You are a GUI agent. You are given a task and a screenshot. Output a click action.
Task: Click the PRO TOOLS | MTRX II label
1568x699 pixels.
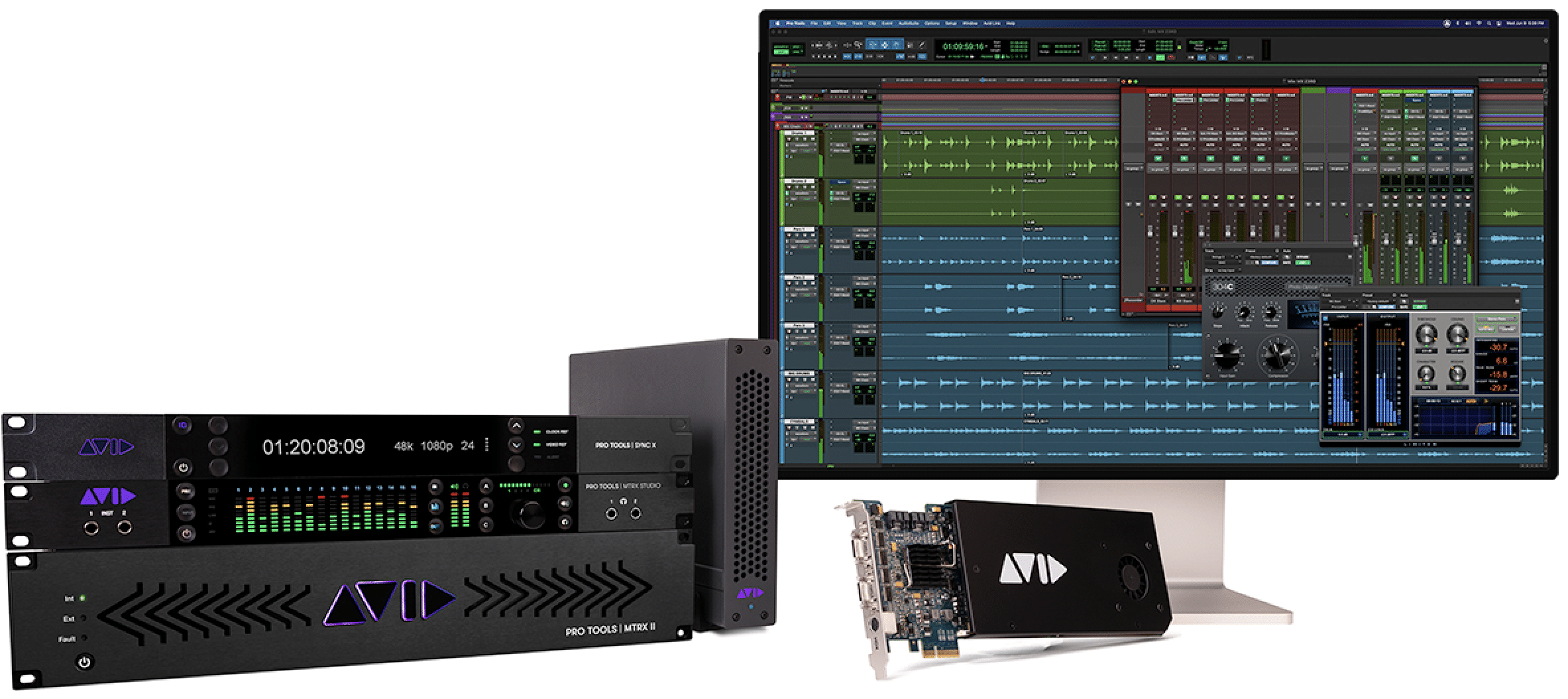click(610, 629)
